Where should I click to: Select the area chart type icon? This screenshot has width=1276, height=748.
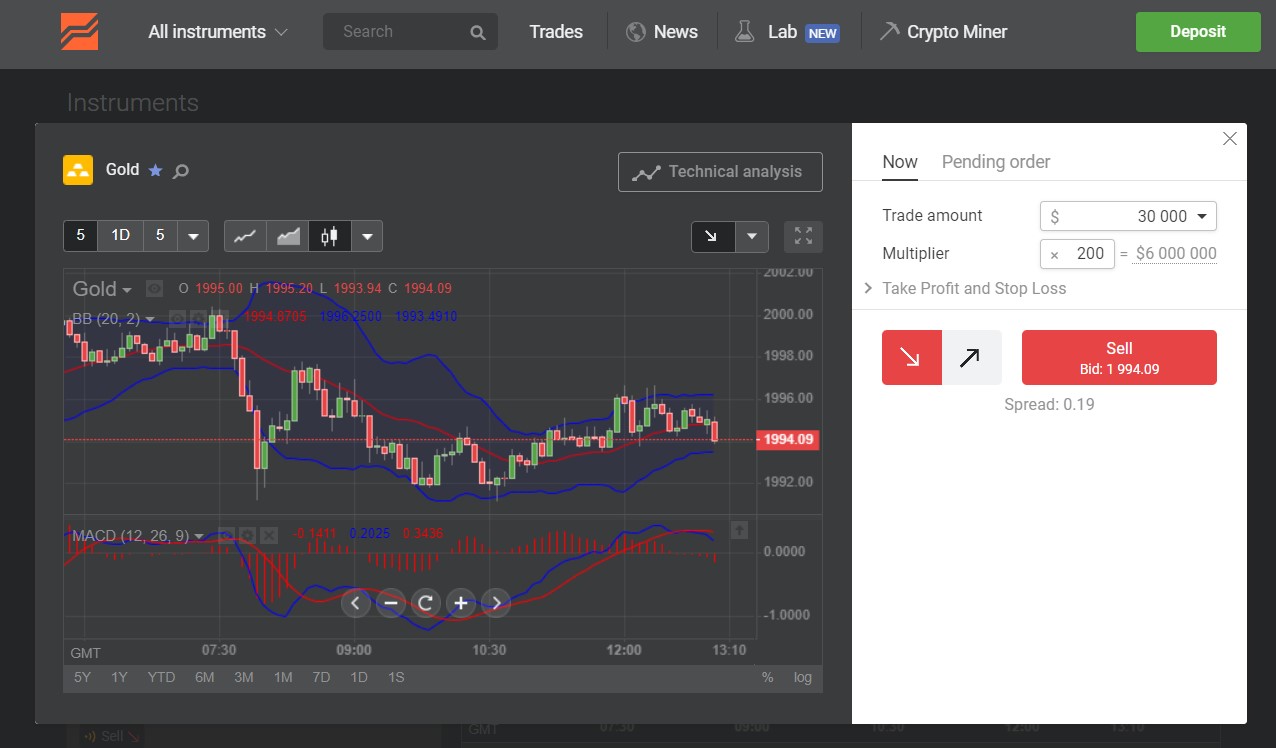(287, 236)
